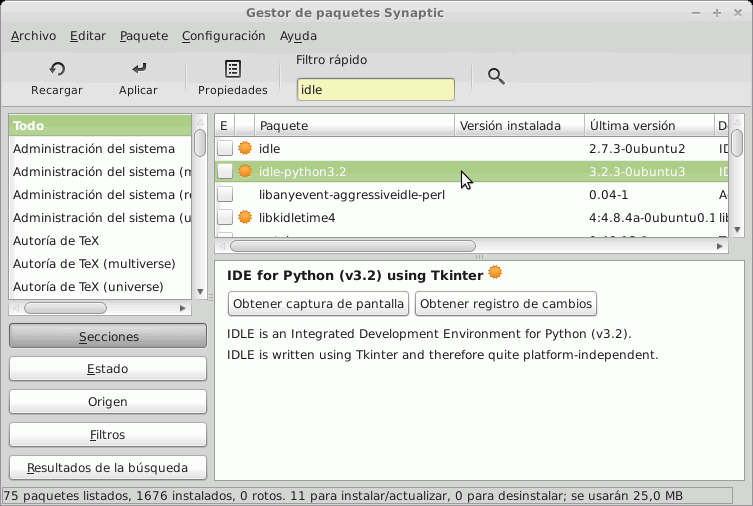The height and width of the screenshot is (506, 753).
Task: Click the Aplicar apply arrow icon
Action: click(x=139, y=69)
